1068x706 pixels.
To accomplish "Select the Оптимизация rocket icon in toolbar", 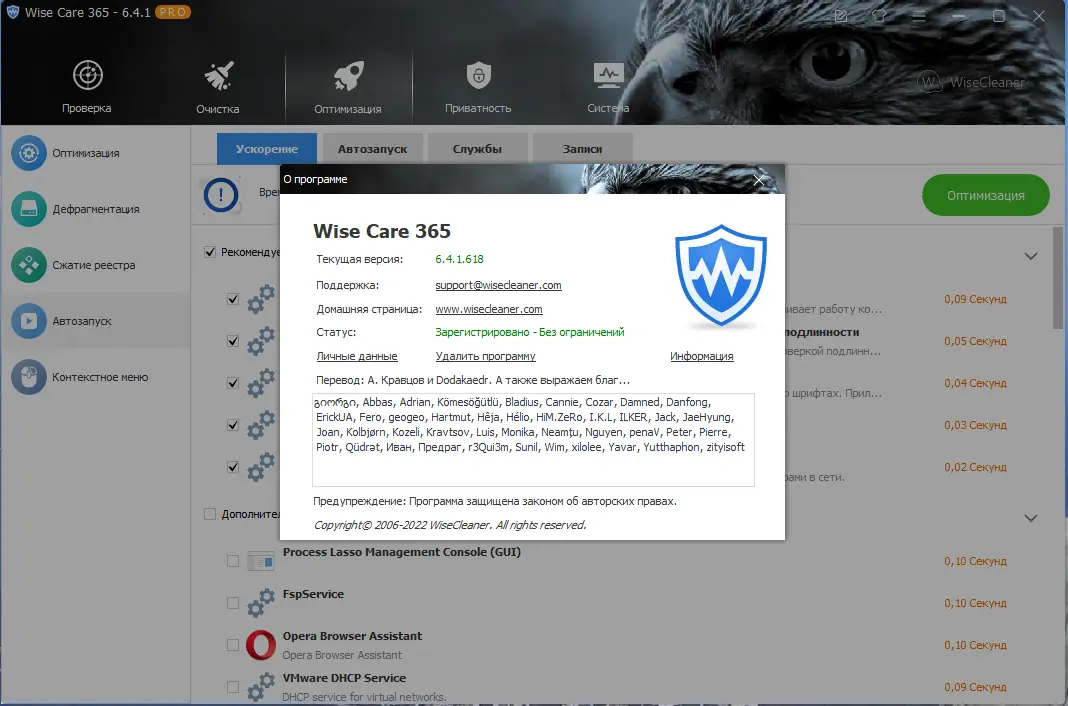I will pos(348,76).
